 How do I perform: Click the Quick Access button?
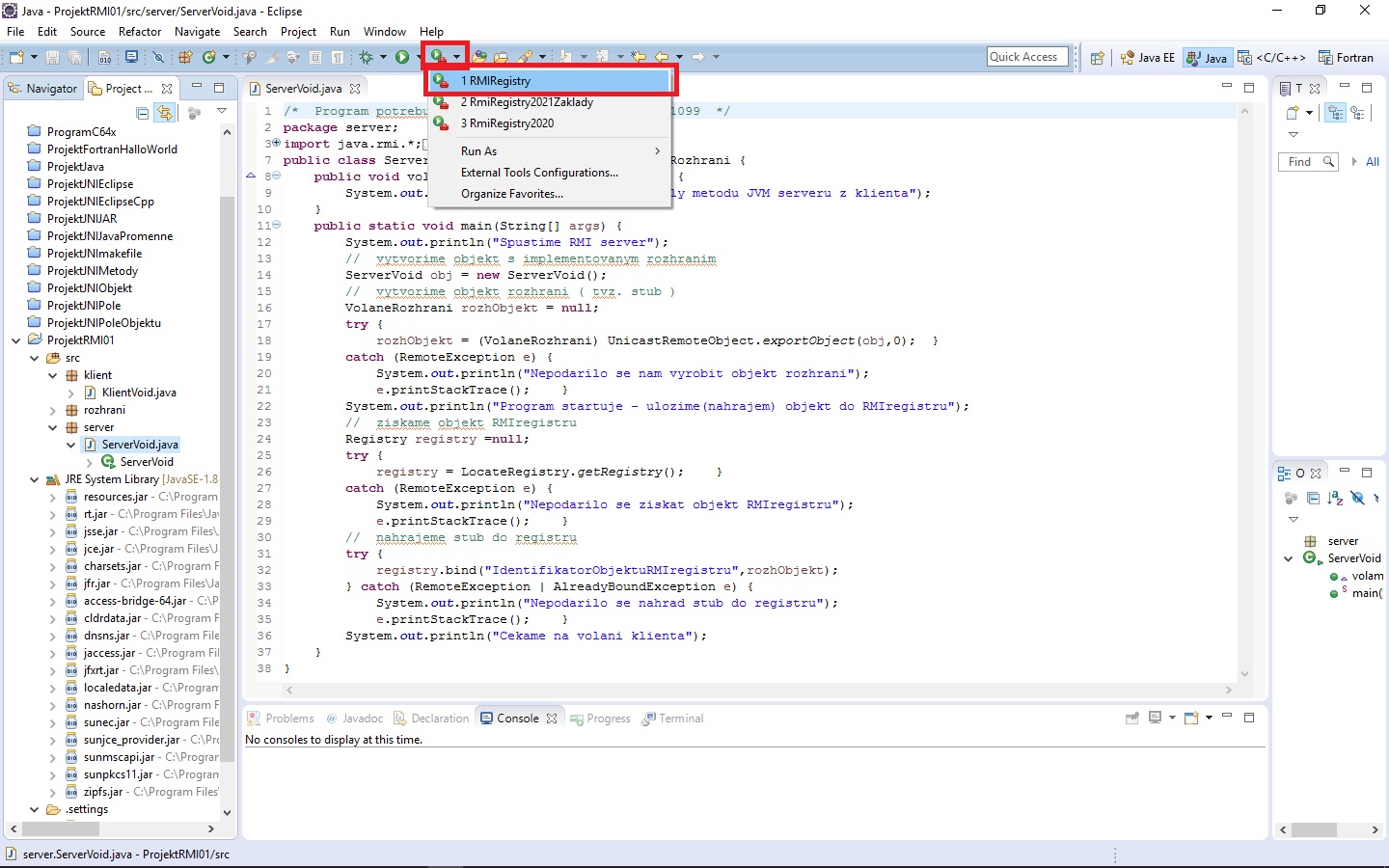point(1026,56)
